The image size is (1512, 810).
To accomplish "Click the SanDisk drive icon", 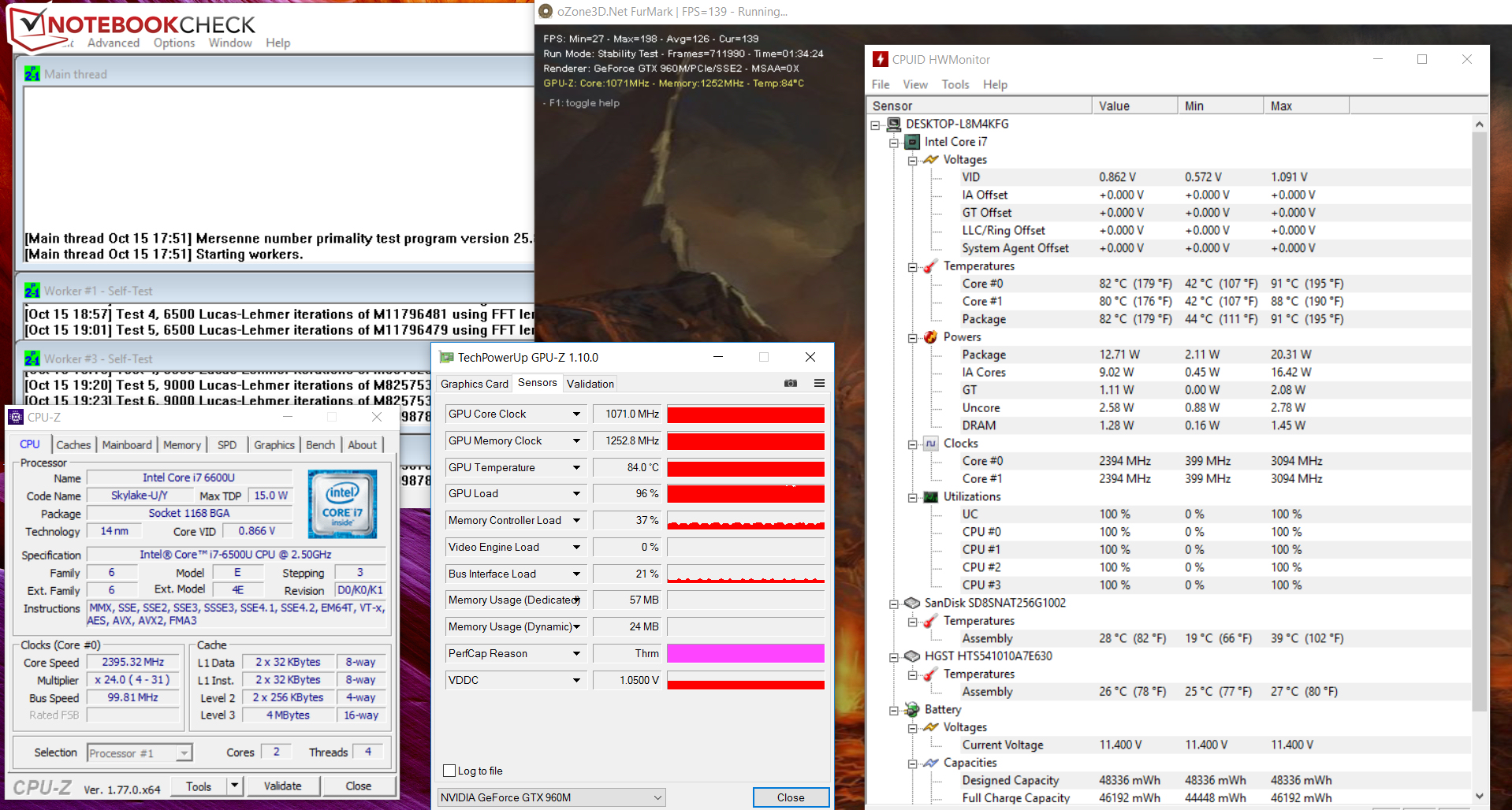I will click(912, 603).
